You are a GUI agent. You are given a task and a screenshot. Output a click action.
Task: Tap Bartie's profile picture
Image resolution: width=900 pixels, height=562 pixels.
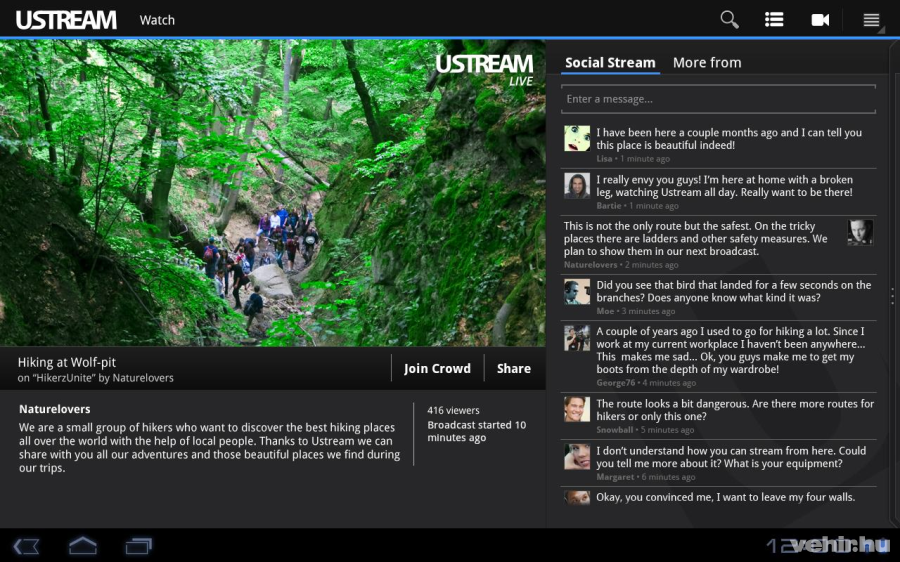(x=577, y=185)
